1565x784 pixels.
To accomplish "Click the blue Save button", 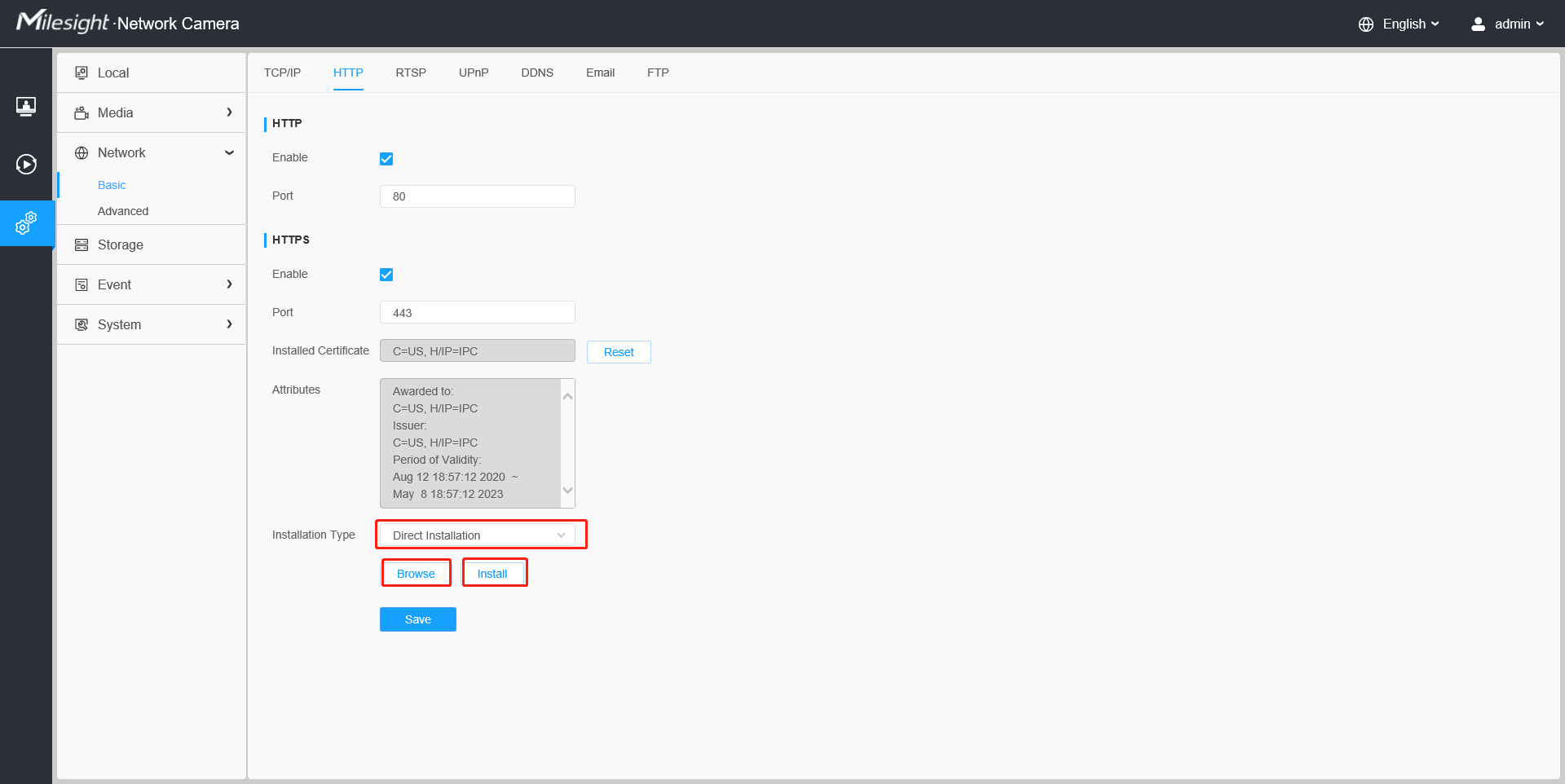I will point(418,619).
